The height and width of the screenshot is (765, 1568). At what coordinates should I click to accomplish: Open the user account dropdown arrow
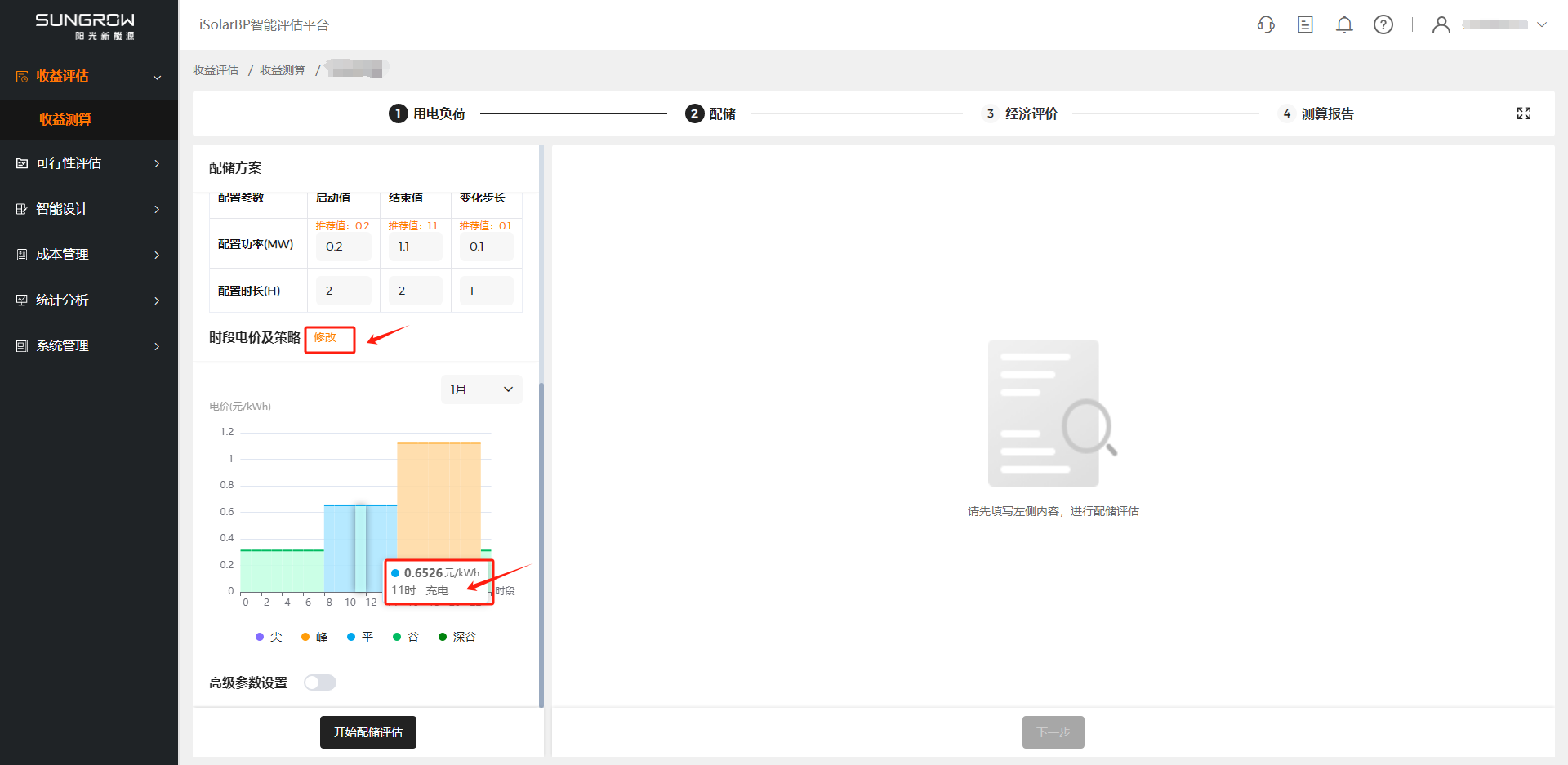click(x=1542, y=24)
